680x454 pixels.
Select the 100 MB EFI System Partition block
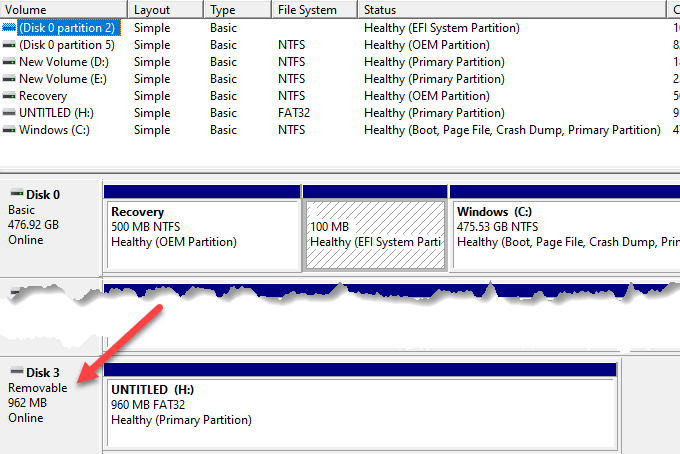375,235
